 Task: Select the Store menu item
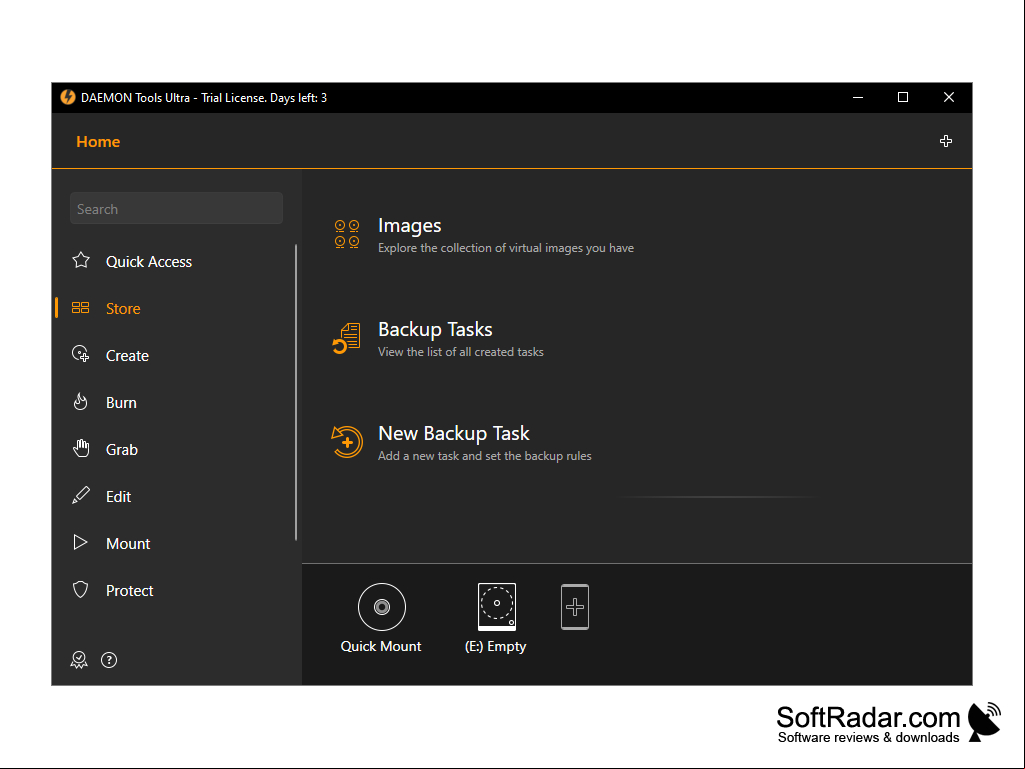tap(123, 309)
